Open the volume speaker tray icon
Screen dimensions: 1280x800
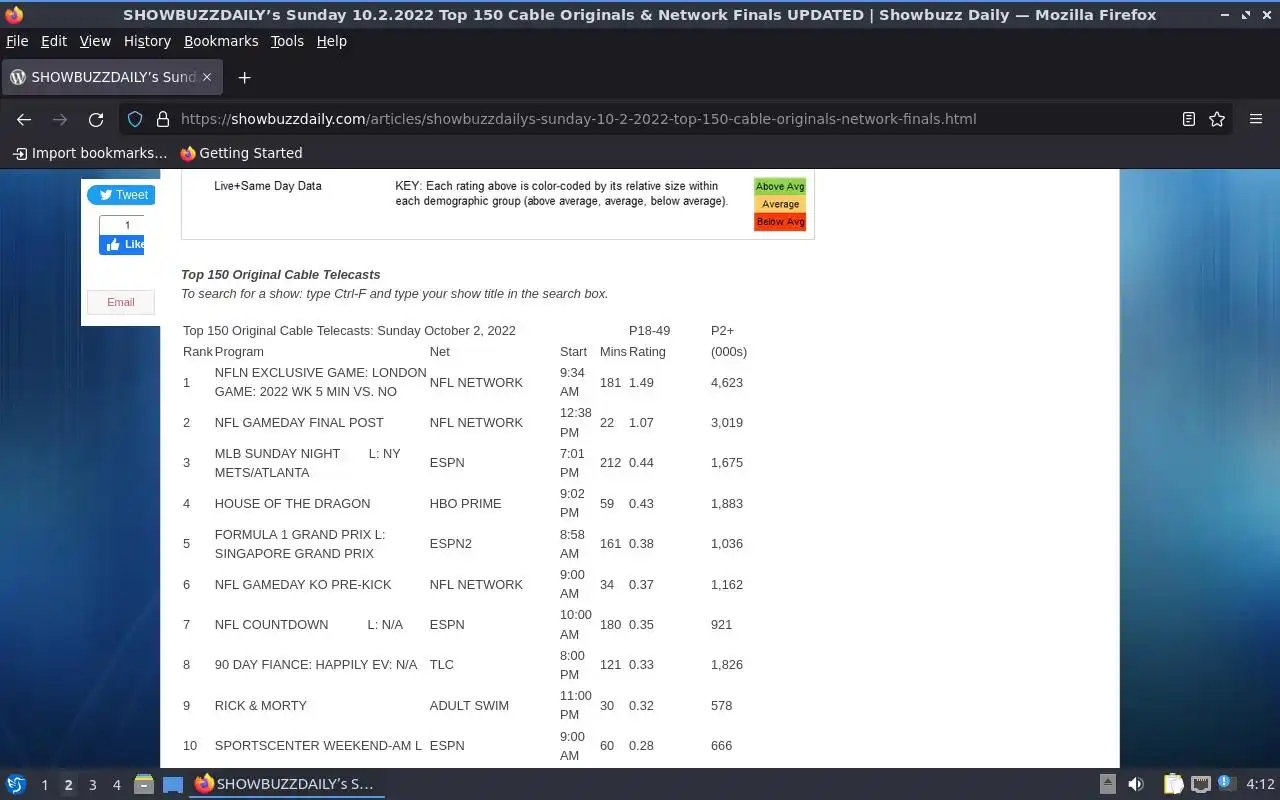pyautogui.click(x=1136, y=784)
